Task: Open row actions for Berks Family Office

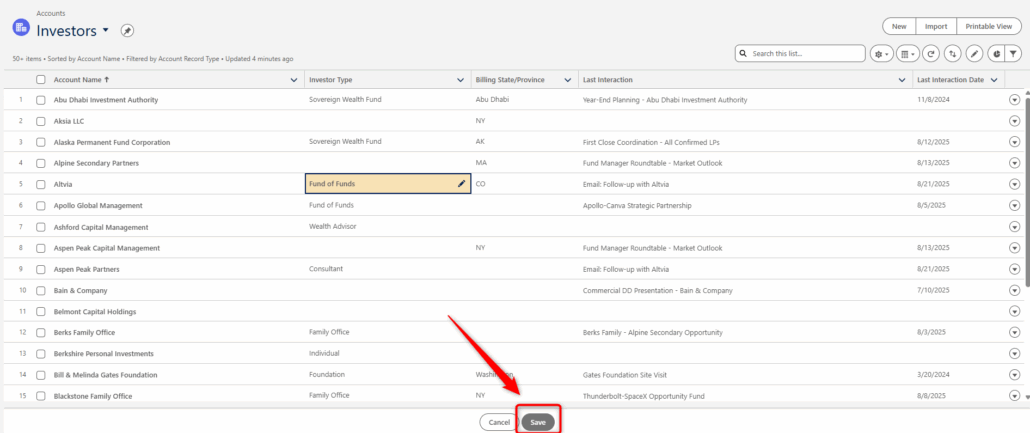Action: click(x=1014, y=332)
